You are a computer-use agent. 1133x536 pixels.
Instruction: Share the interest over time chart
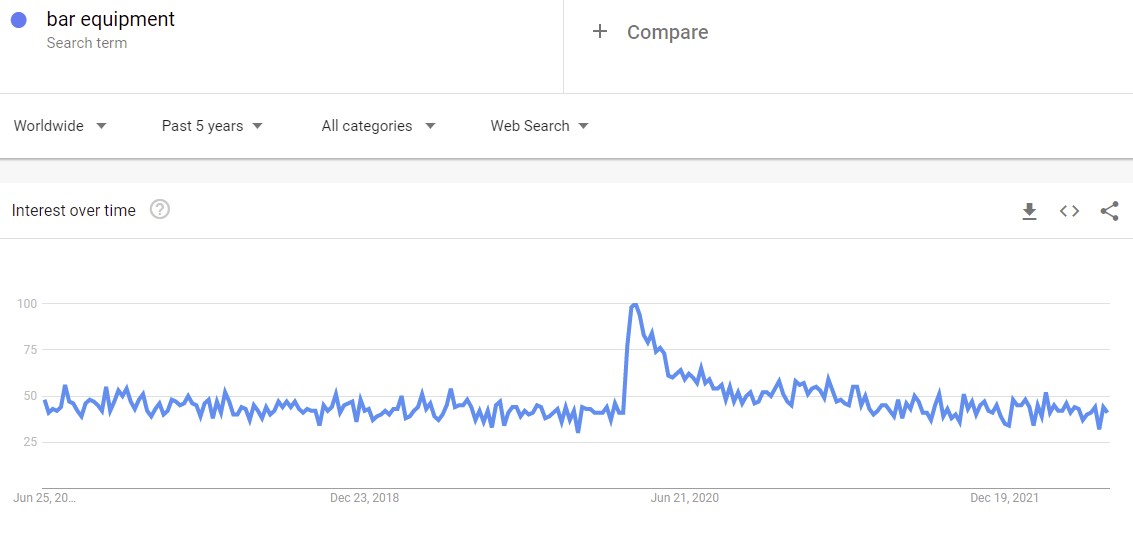[x=1109, y=211]
